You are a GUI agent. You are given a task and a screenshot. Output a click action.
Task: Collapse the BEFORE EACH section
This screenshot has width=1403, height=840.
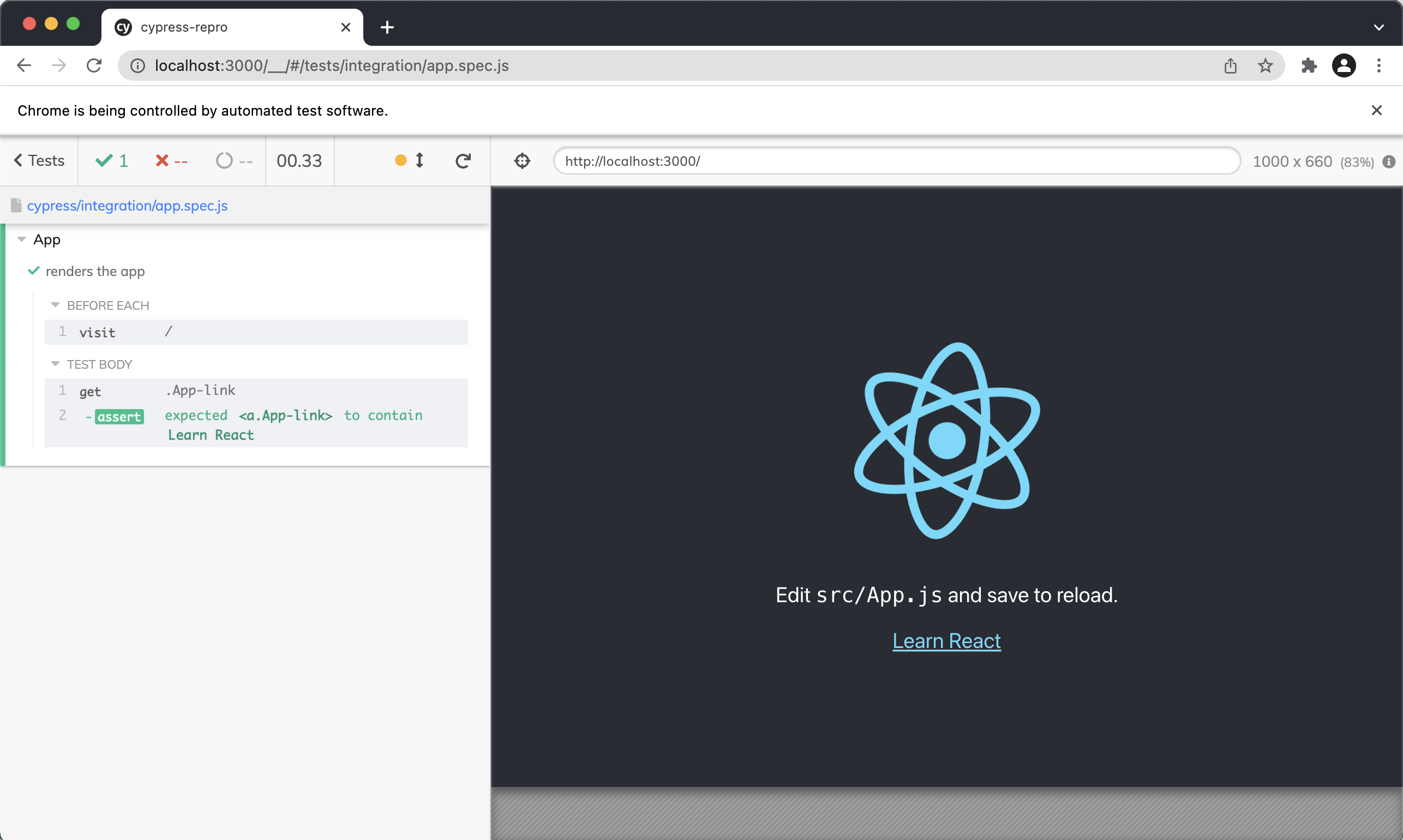(x=56, y=305)
